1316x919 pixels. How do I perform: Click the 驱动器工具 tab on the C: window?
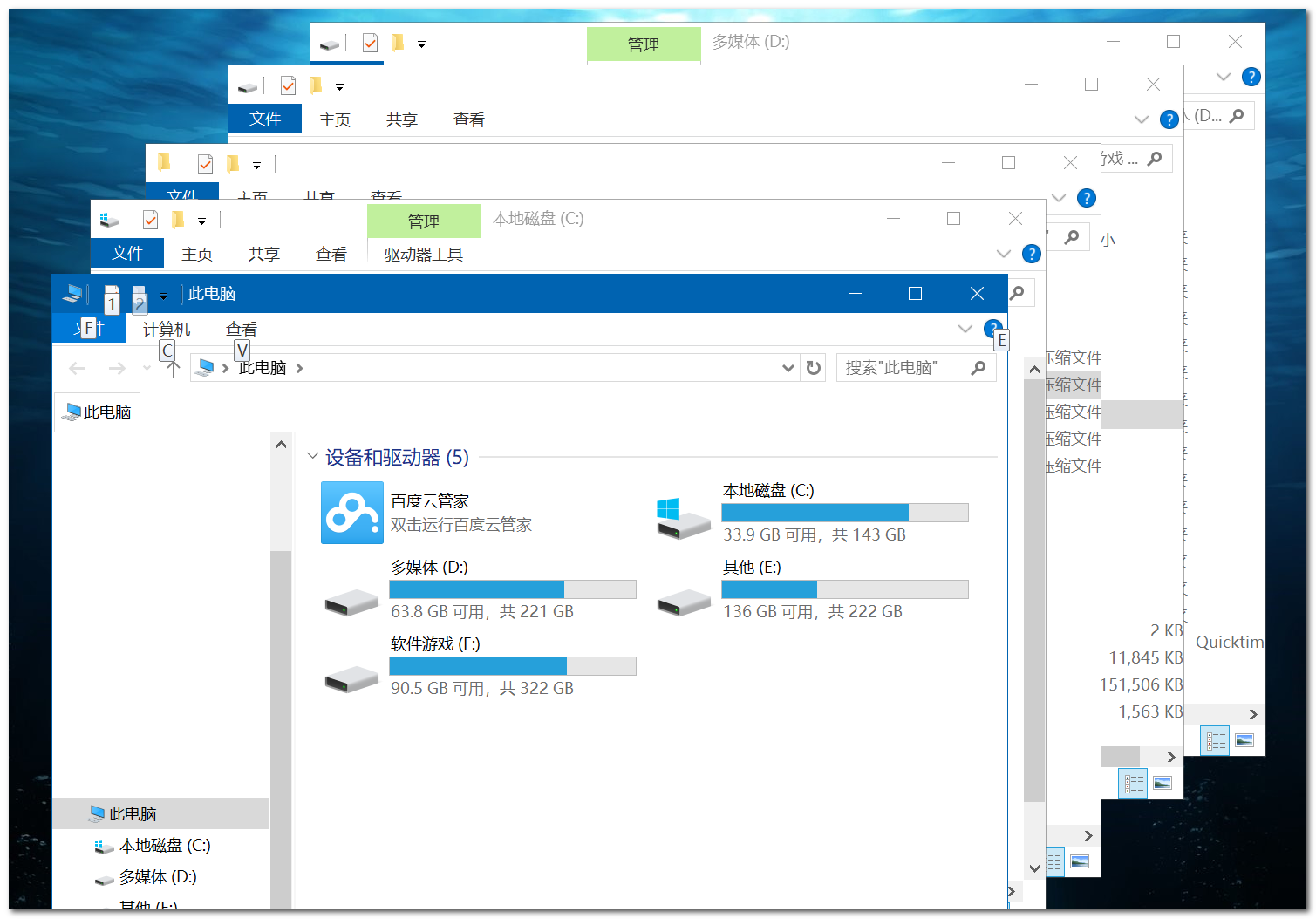(424, 254)
